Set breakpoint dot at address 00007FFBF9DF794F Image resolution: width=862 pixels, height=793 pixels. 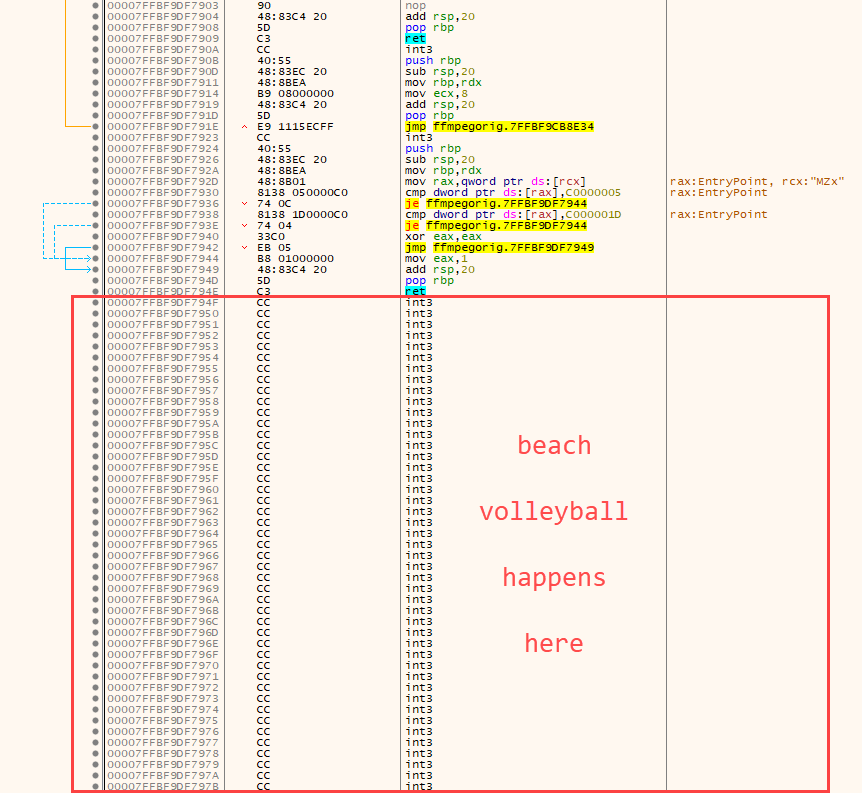click(95, 303)
